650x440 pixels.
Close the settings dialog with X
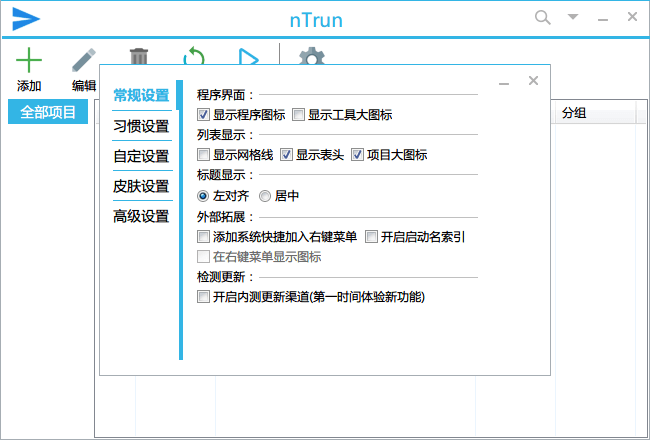533,81
